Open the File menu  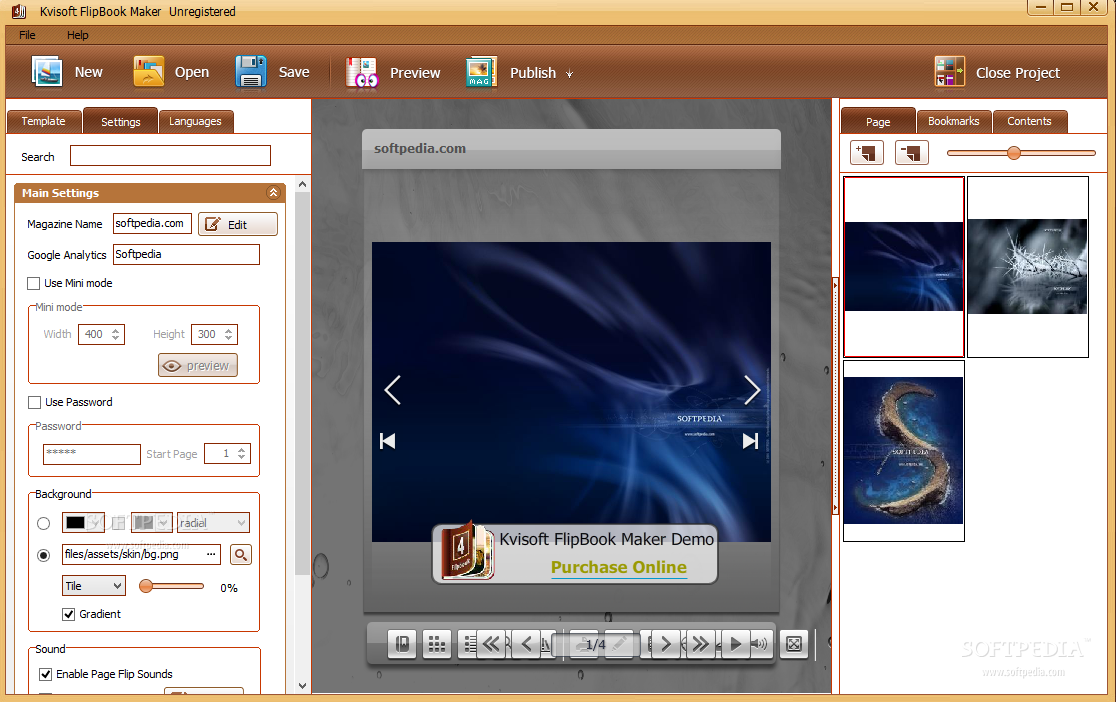pos(27,35)
